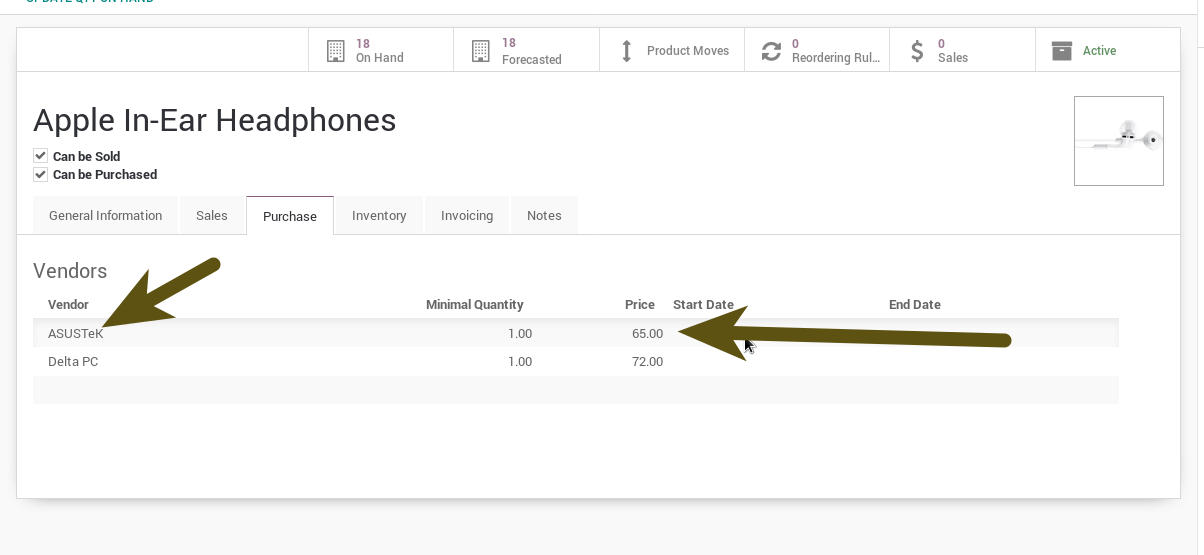Click the On Hand building icon
This screenshot has width=1204, height=555.
point(335,51)
